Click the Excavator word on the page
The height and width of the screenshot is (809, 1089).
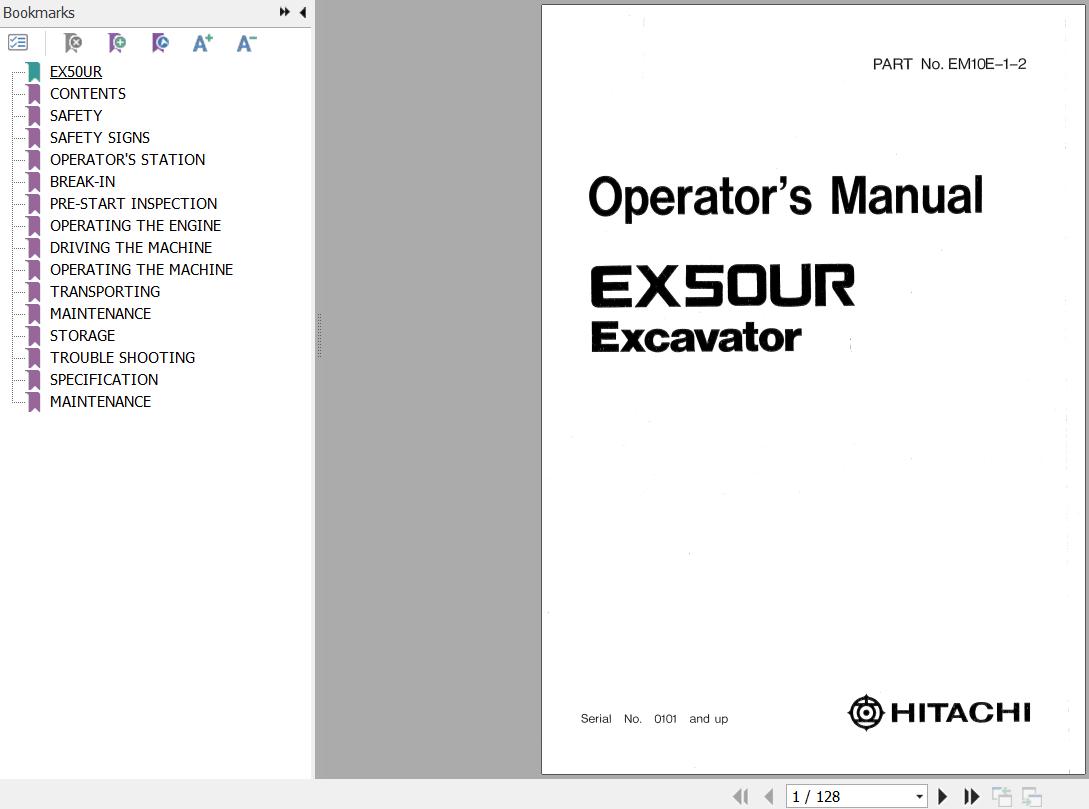click(x=696, y=337)
